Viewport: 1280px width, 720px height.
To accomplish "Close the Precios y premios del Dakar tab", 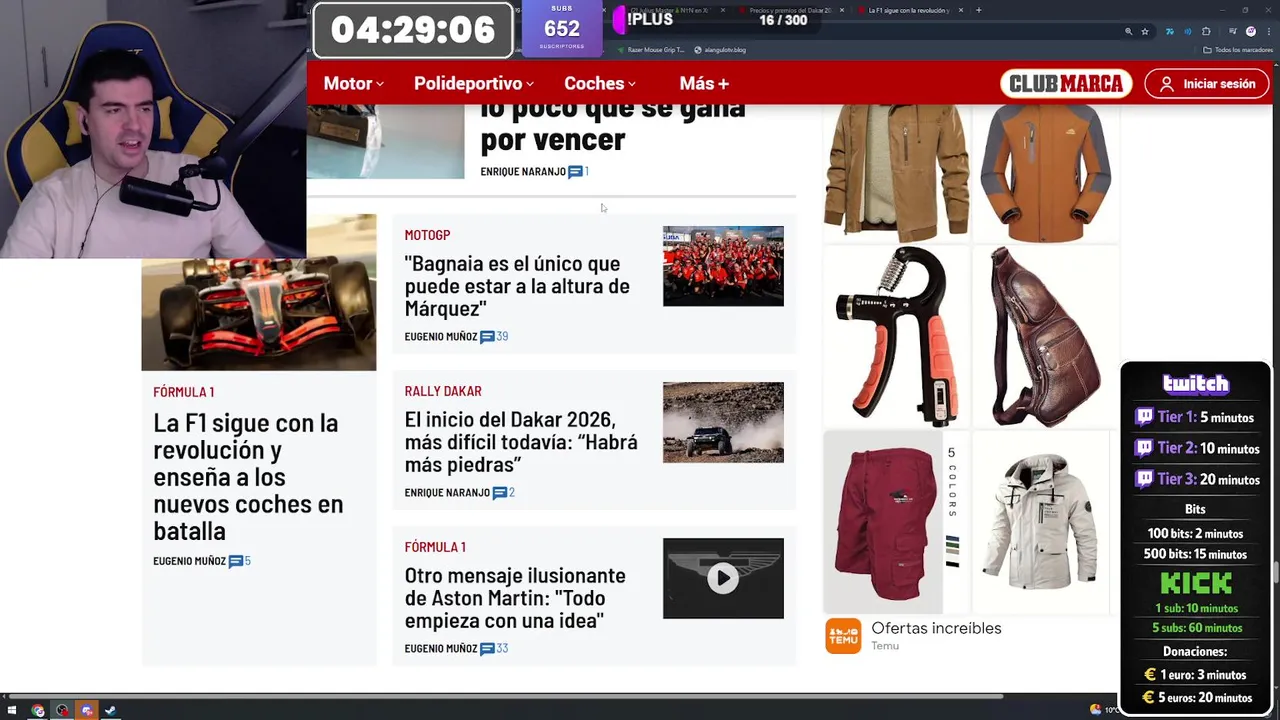I will [842, 10].
